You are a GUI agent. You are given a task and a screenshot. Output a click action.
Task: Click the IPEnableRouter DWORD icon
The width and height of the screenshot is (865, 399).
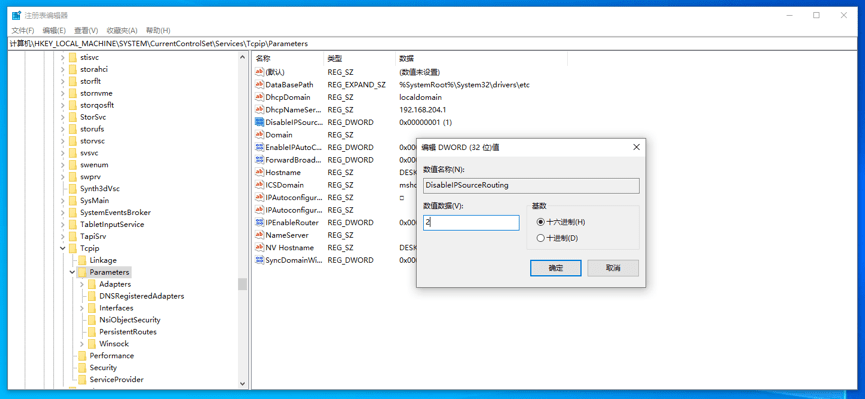pos(260,222)
